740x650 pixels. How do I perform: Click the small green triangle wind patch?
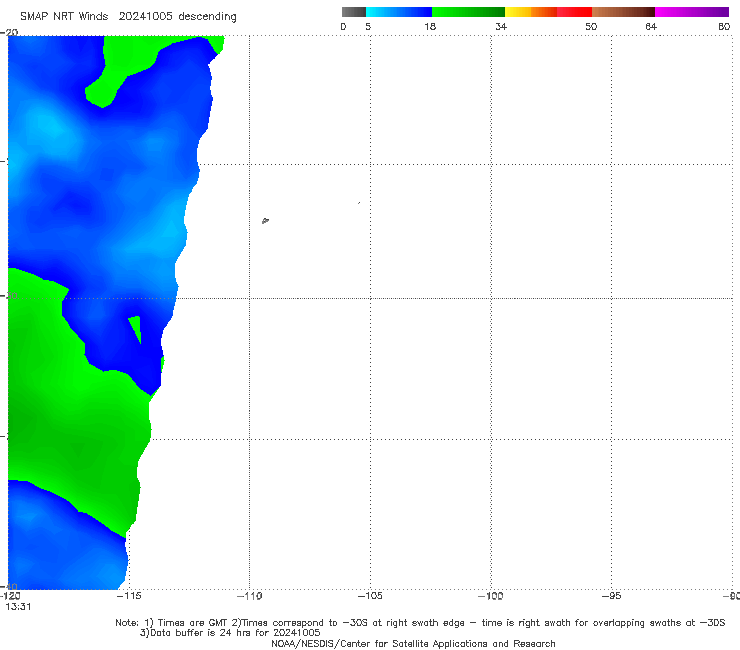pyautogui.click(x=135, y=329)
